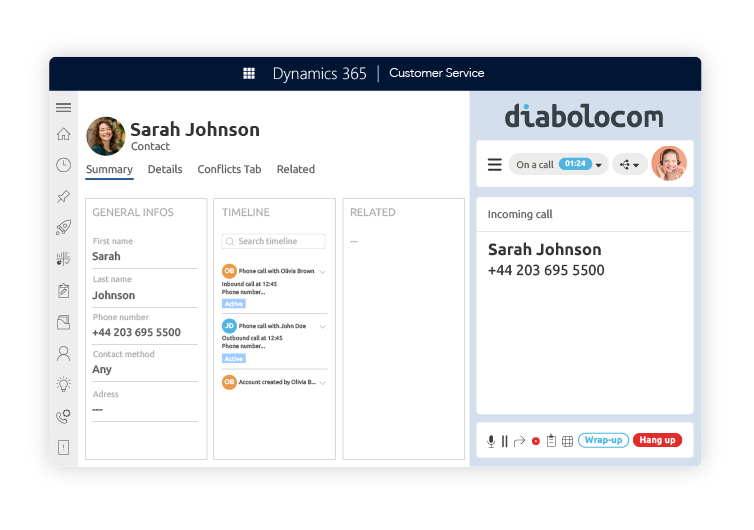
Task: Click the Search timeline field
Action: [274, 241]
